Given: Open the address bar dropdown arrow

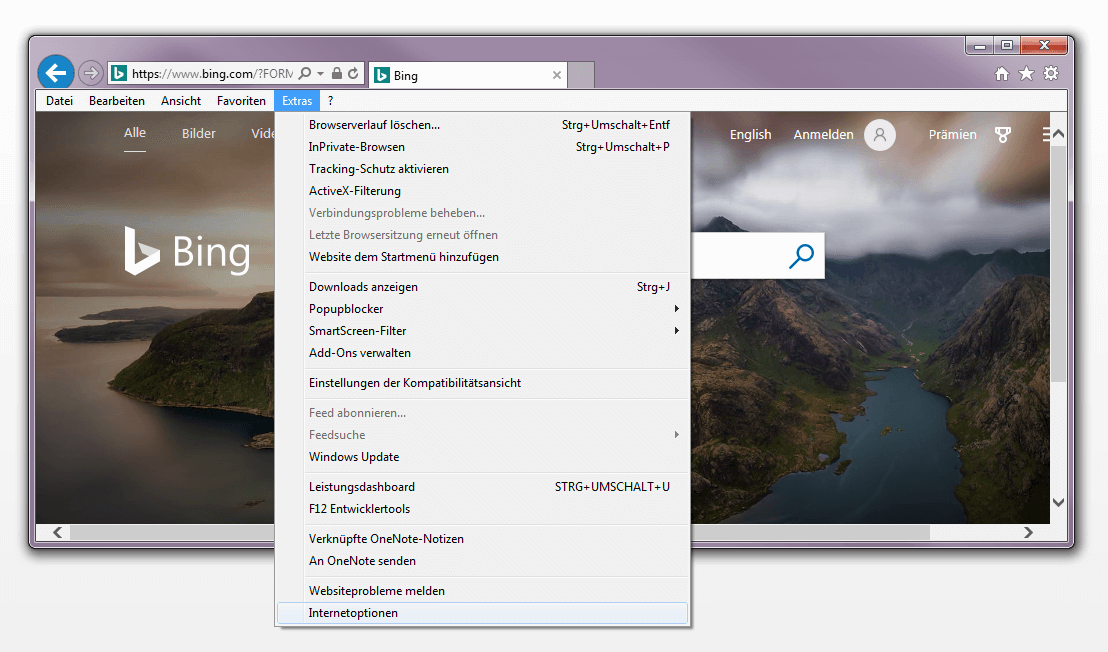Looking at the screenshot, I should [x=320, y=73].
